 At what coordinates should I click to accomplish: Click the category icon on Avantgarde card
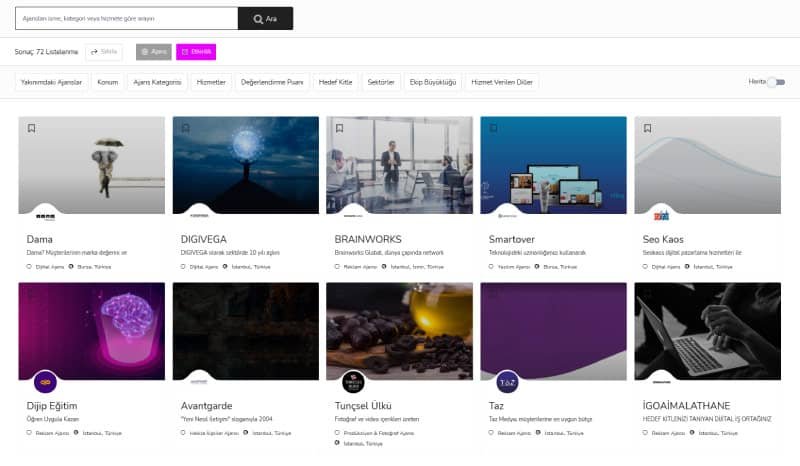[183, 432]
